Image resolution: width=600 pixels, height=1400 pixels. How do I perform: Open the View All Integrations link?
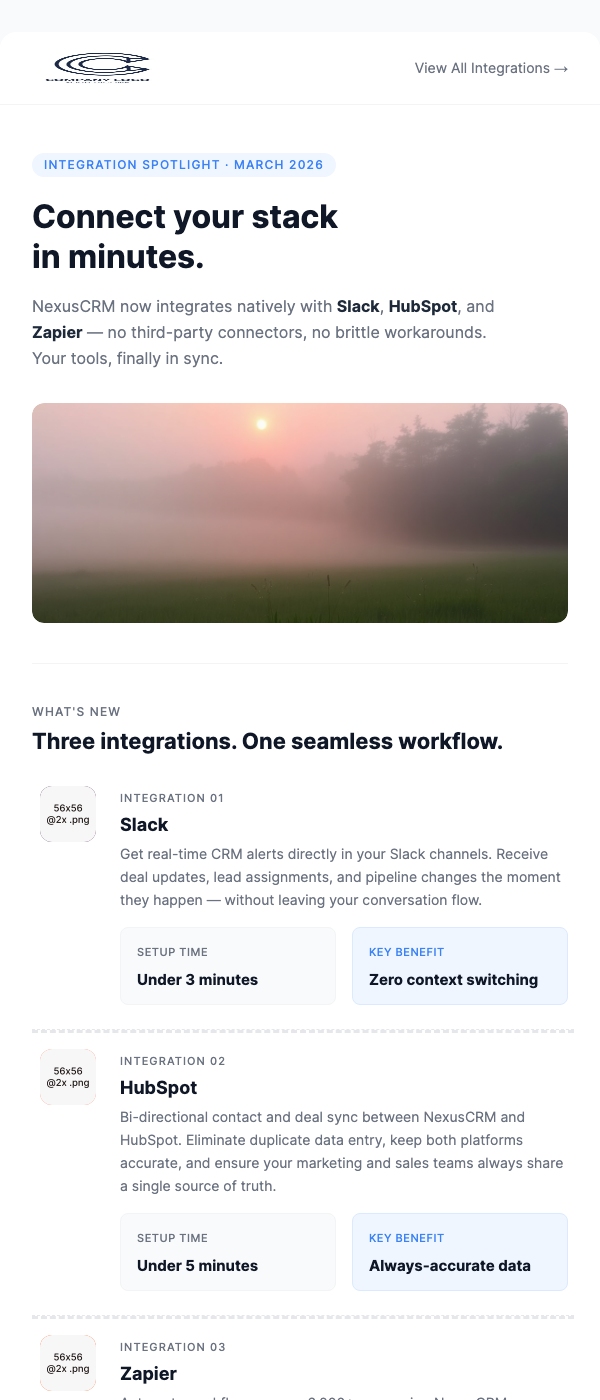pyautogui.click(x=482, y=68)
